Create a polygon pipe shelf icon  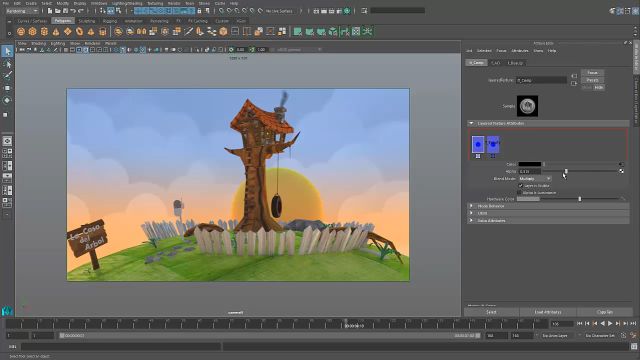[102, 31]
